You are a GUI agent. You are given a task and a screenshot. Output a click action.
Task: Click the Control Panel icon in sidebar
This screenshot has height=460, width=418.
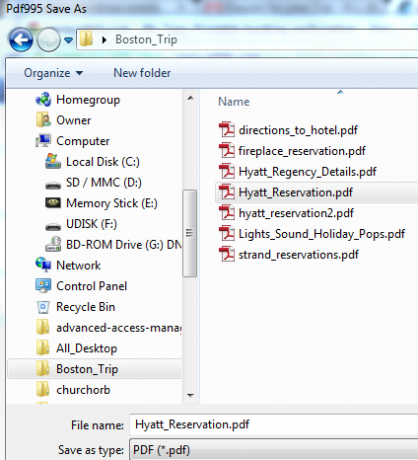coord(43,286)
